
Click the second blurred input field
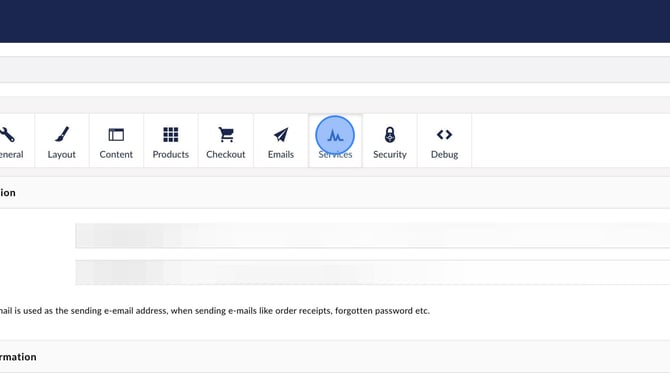[373, 272]
